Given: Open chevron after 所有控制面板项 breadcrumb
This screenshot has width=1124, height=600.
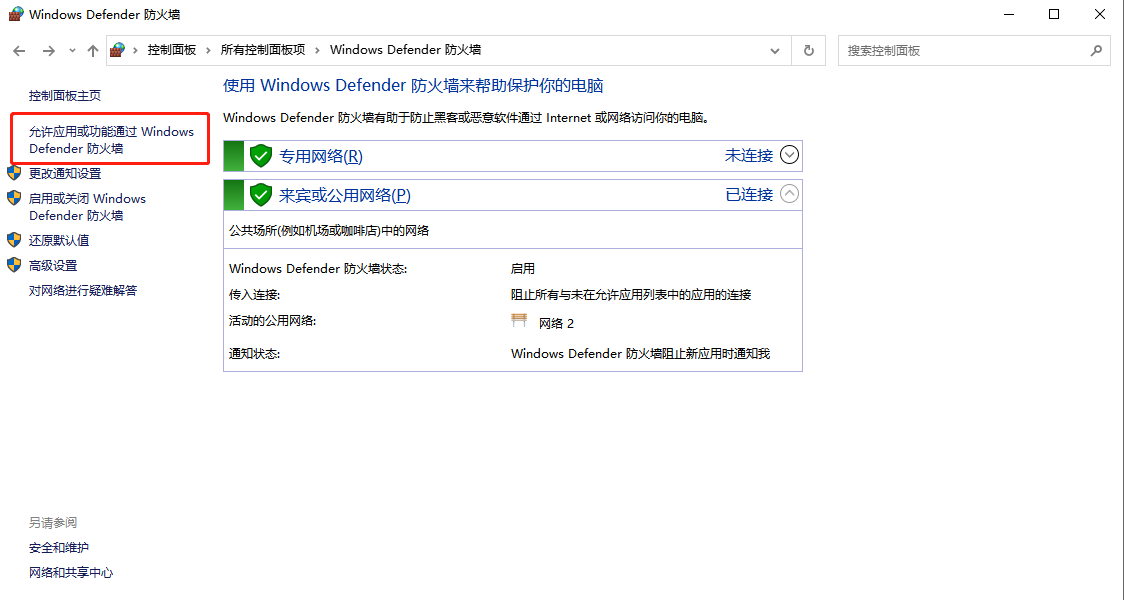Looking at the screenshot, I should pyautogui.click(x=318, y=50).
